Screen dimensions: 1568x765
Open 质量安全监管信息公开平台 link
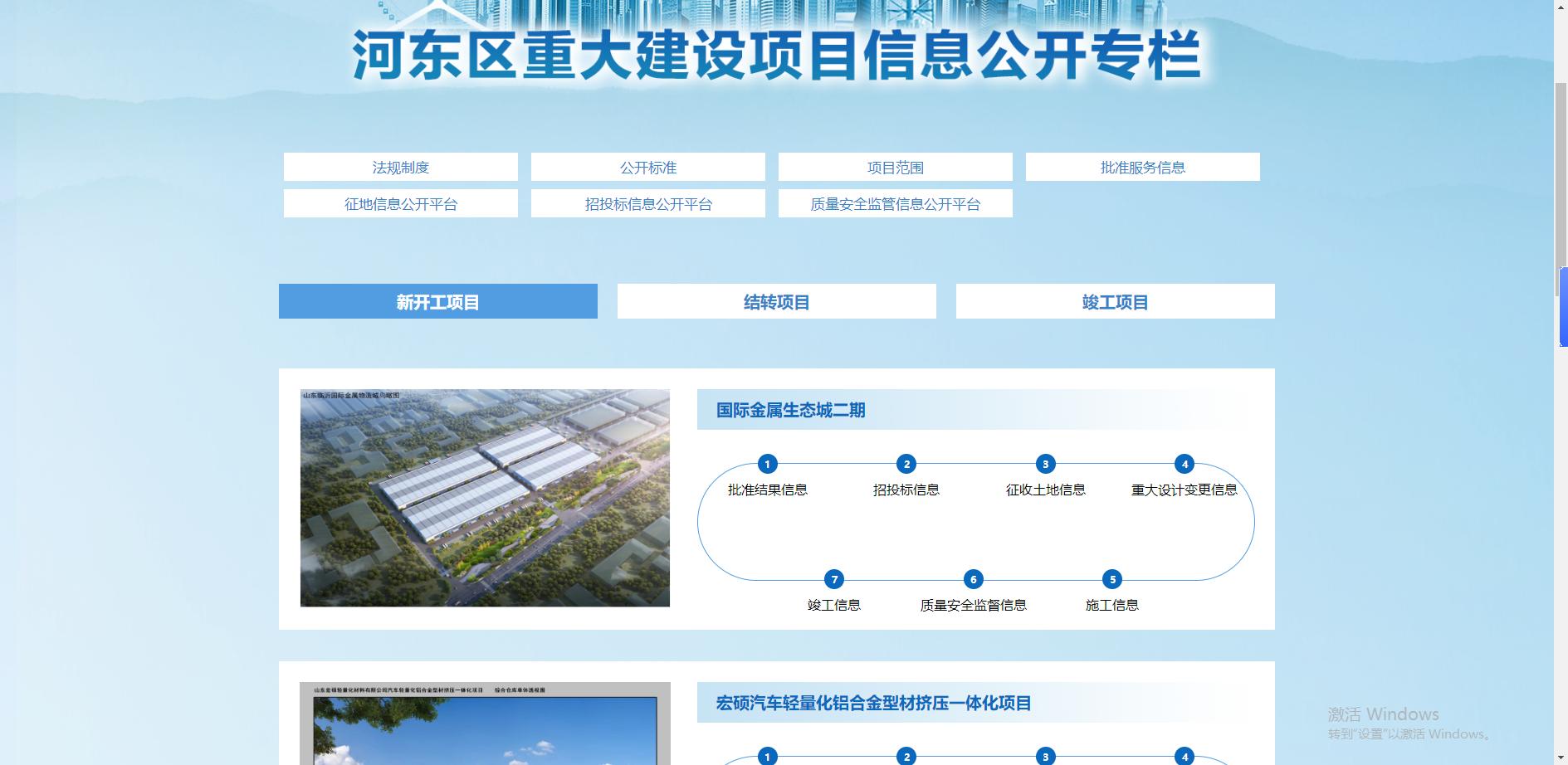[x=895, y=203]
